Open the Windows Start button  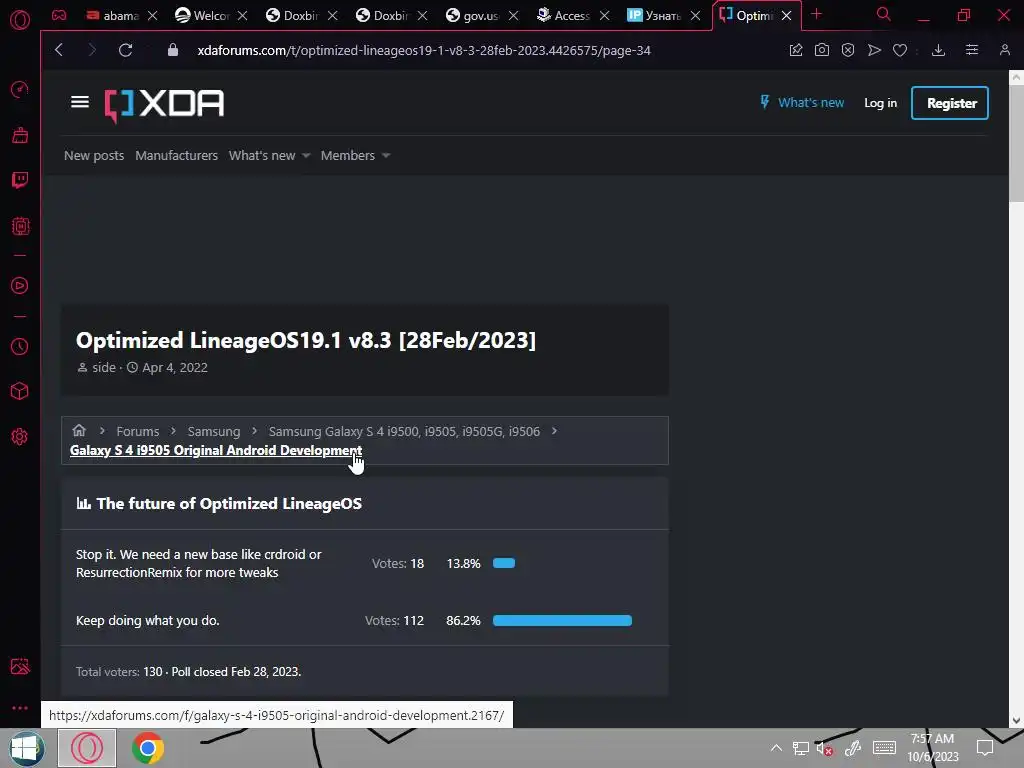pos(26,748)
